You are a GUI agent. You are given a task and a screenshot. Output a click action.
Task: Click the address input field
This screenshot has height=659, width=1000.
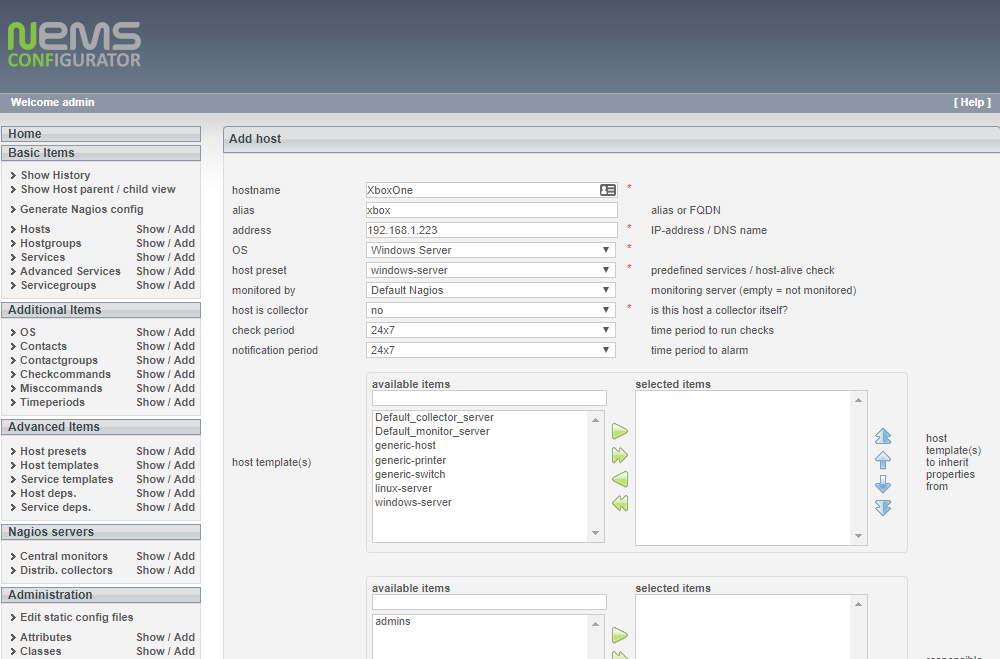490,230
